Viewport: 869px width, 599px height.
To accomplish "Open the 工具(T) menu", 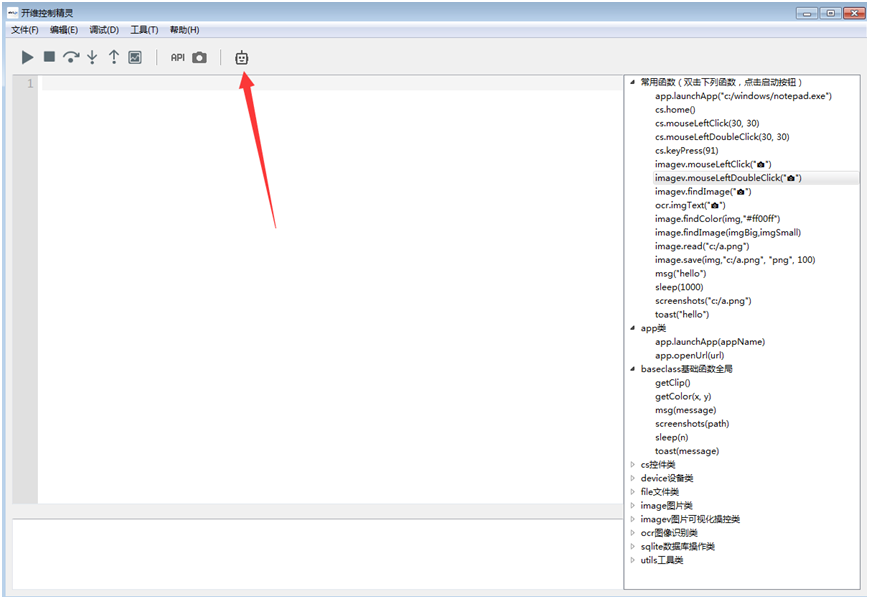I will click(x=144, y=30).
